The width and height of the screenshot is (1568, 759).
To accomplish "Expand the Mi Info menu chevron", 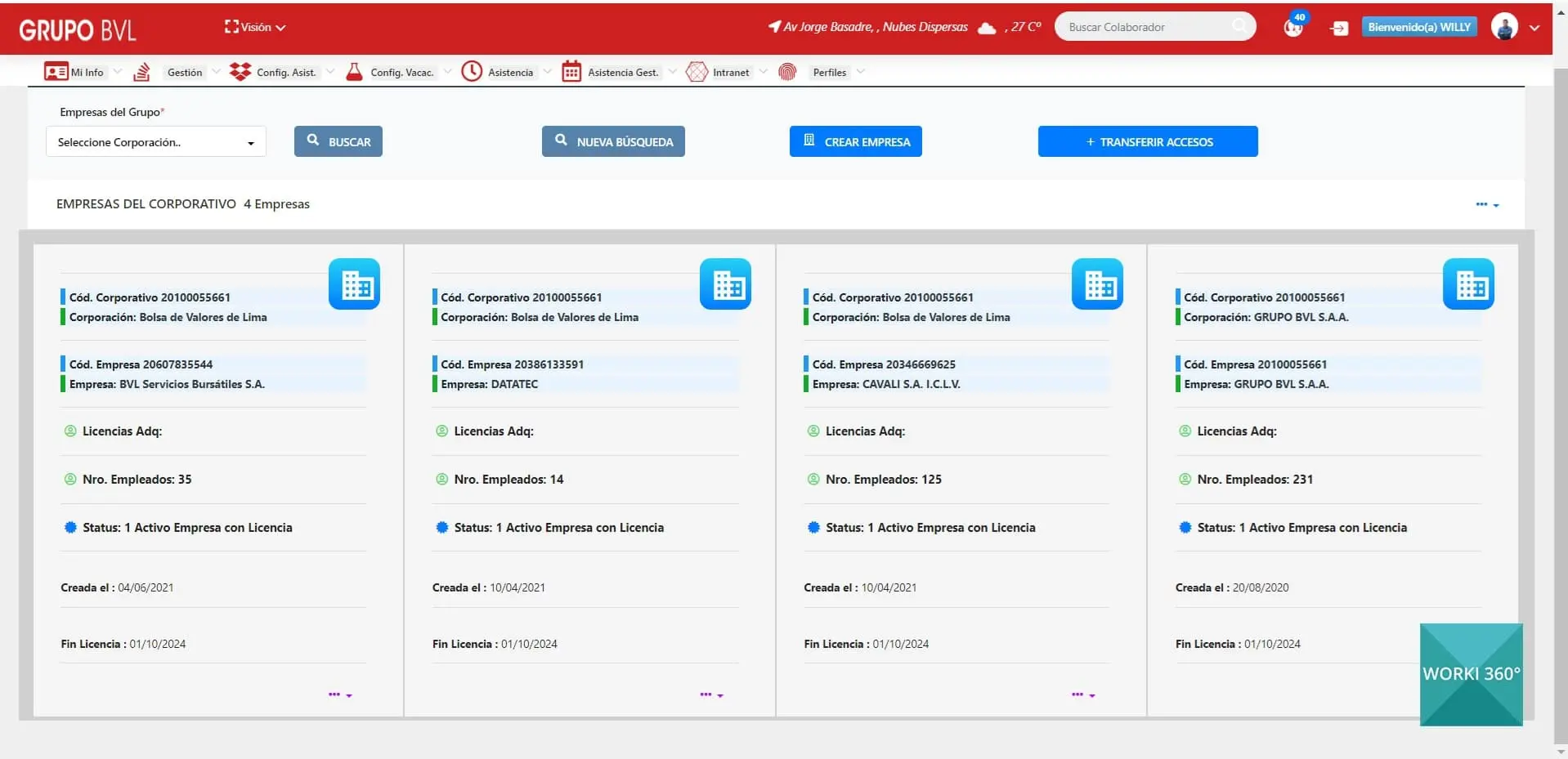I will 117,72.
